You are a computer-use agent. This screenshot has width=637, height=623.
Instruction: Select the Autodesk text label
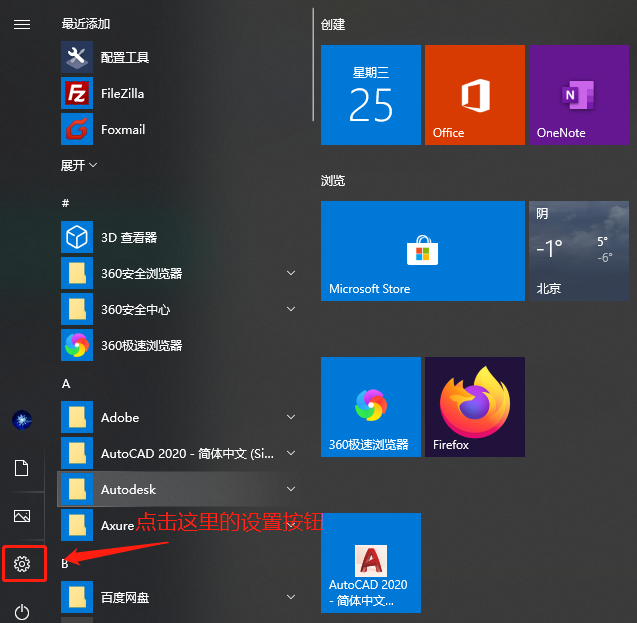128,490
